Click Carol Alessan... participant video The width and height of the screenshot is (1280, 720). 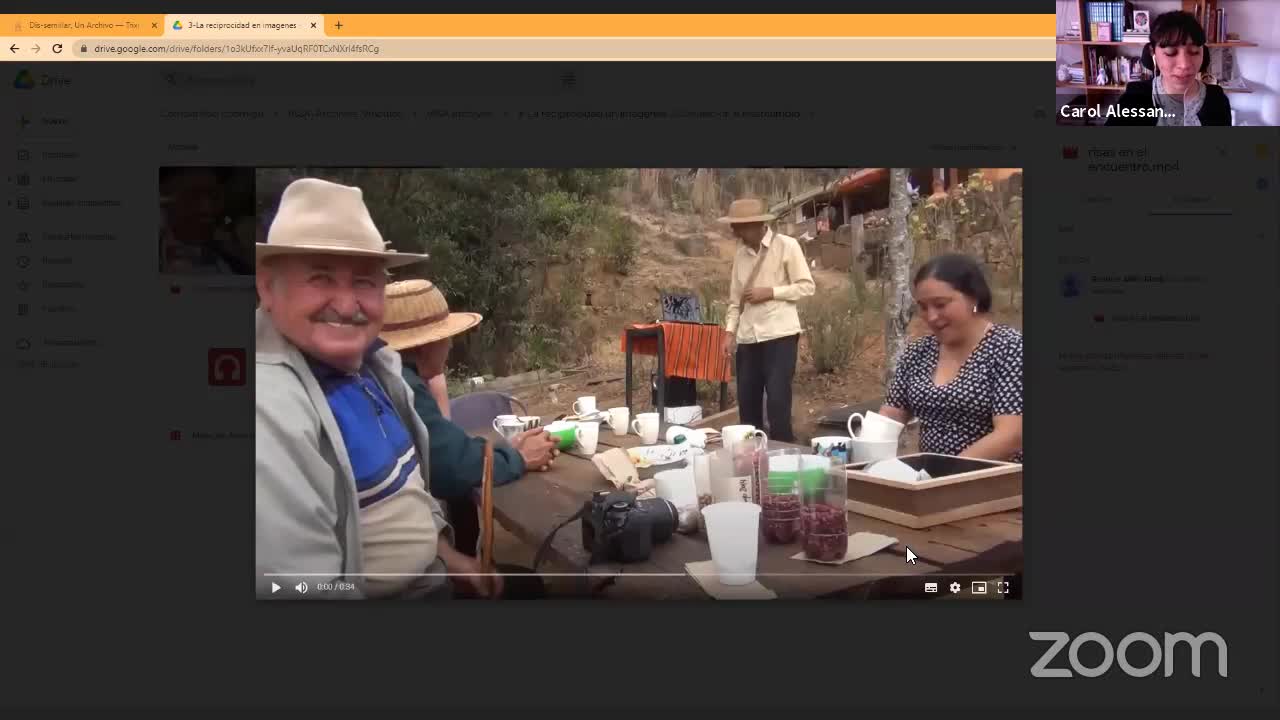point(1168,63)
